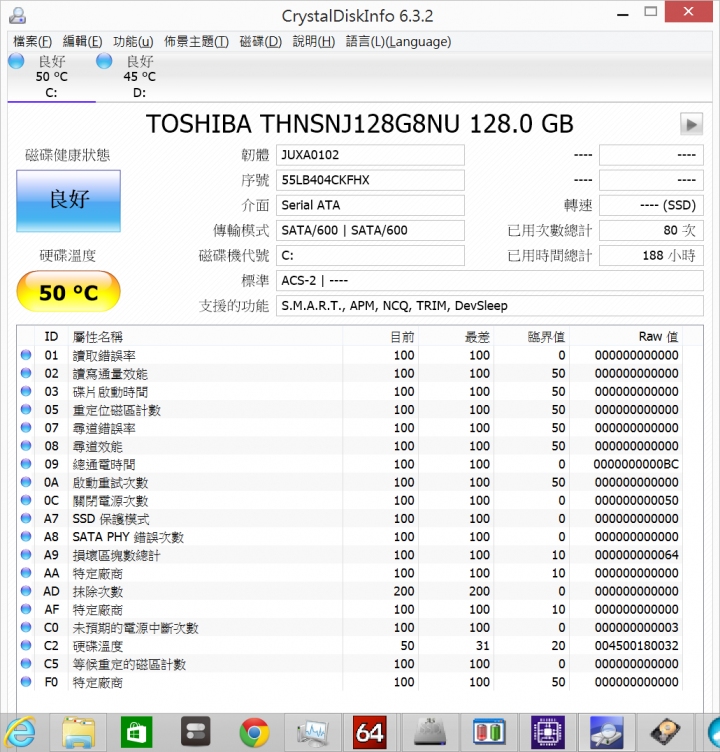The height and width of the screenshot is (752, 720).
Task: Open File Explorer from the taskbar
Action: pos(78,732)
